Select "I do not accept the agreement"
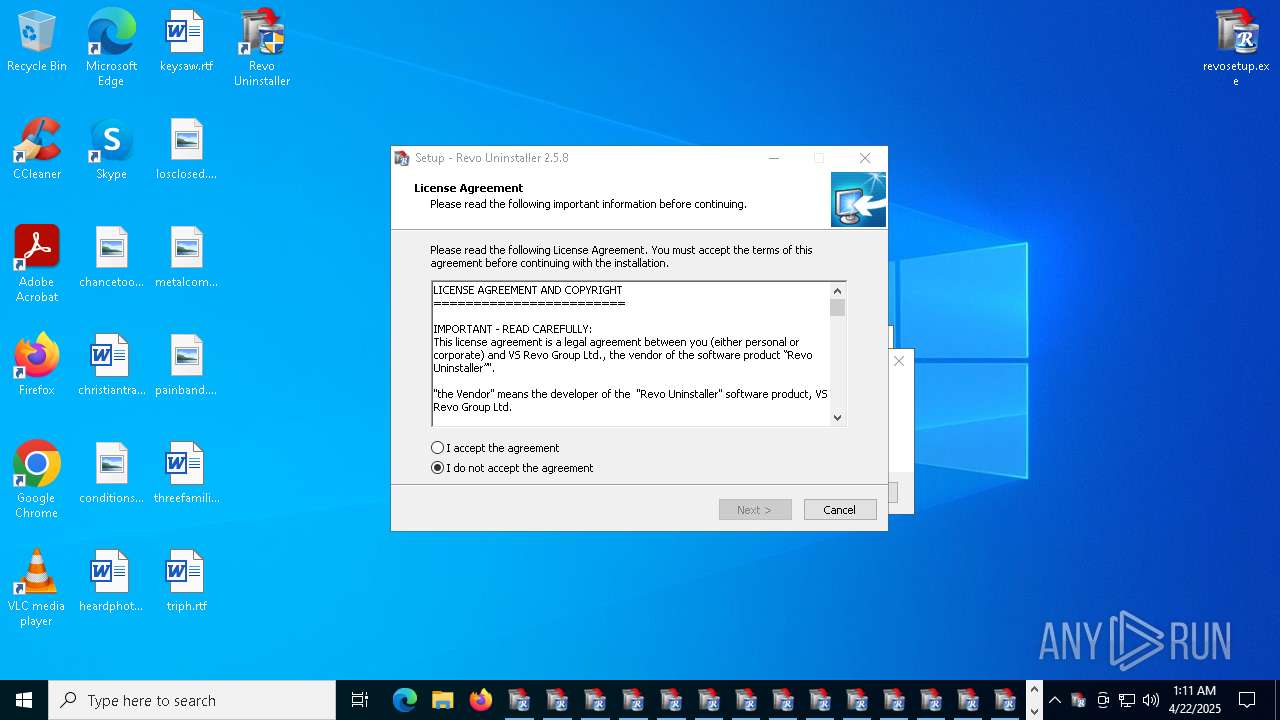Screen dimensions: 1280x720 (x=512, y=468)
